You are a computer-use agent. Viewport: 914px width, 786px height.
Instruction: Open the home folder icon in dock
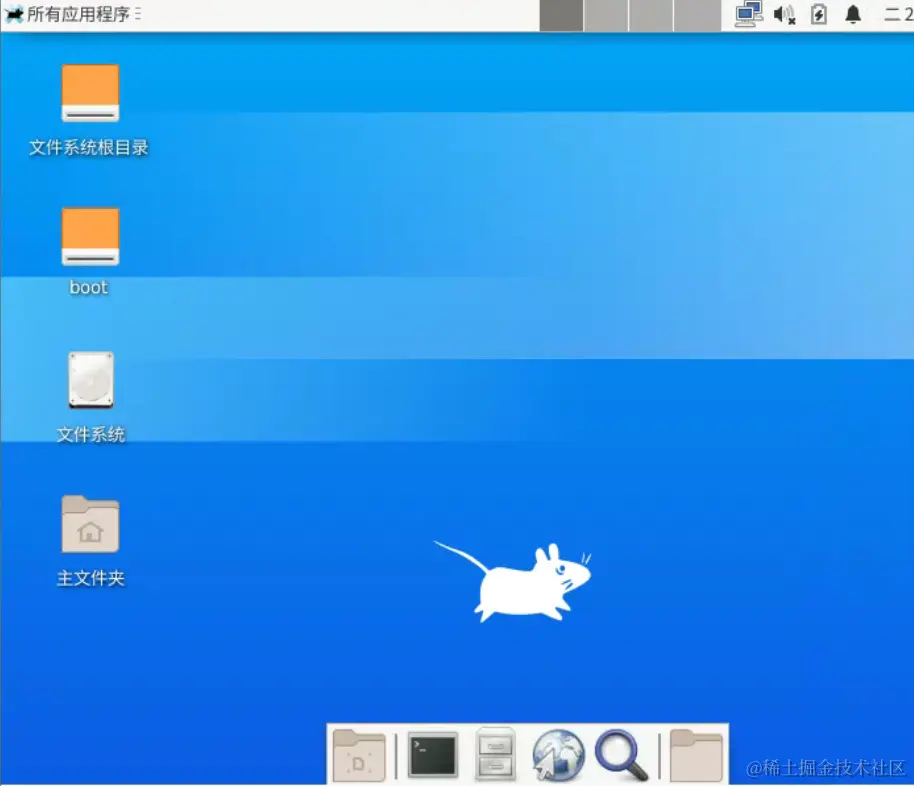coord(696,755)
